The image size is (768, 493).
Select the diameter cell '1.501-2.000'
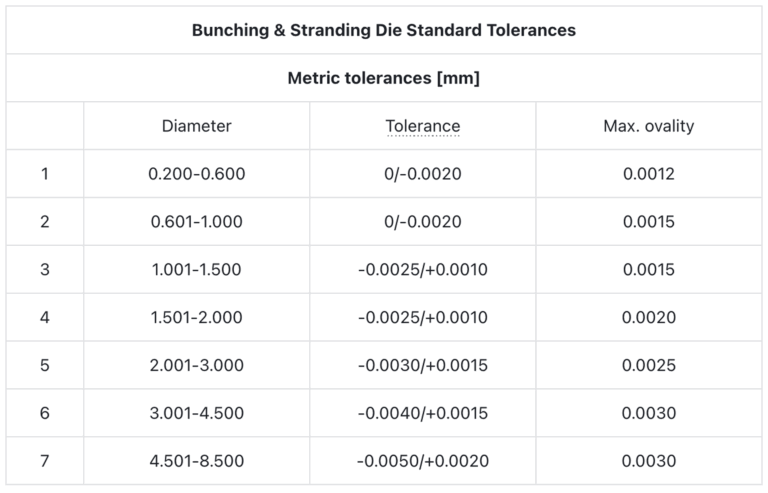[x=196, y=318]
